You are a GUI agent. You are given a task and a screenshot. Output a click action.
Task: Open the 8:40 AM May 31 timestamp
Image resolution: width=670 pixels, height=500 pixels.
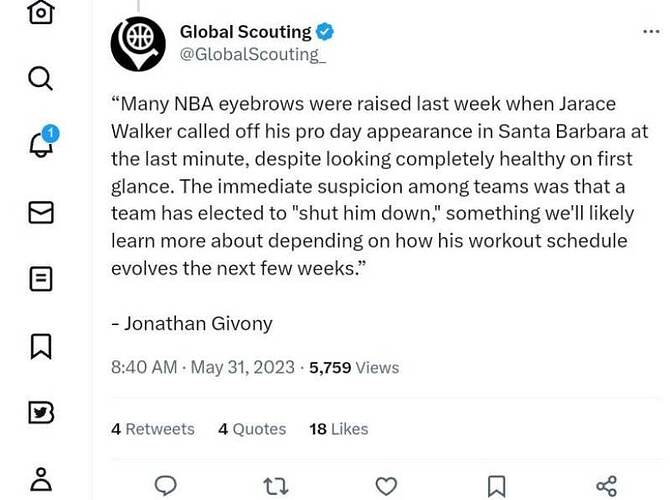click(203, 368)
